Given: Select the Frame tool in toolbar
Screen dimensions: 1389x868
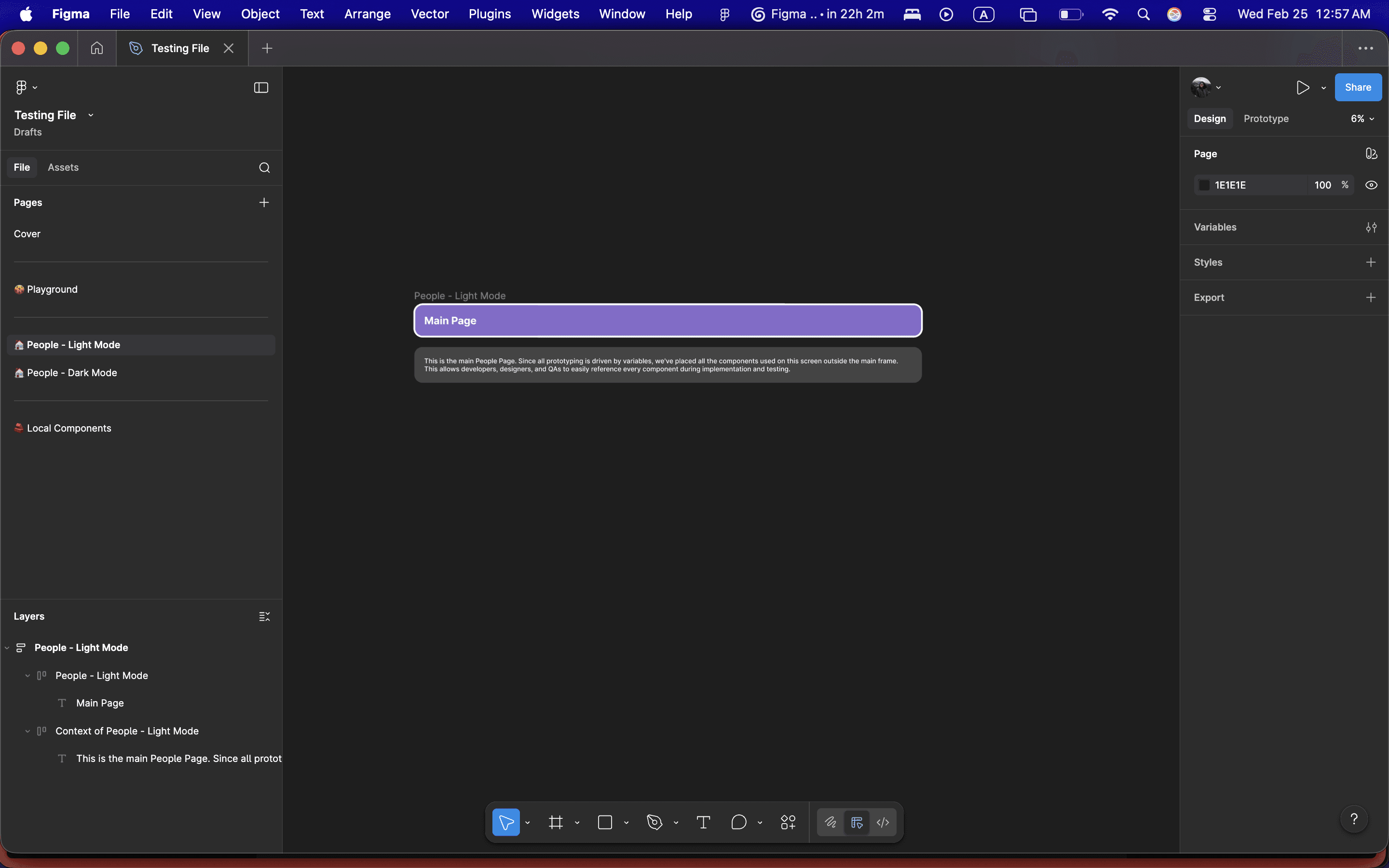Looking at the screenshot, I should [x=555, y=822].
